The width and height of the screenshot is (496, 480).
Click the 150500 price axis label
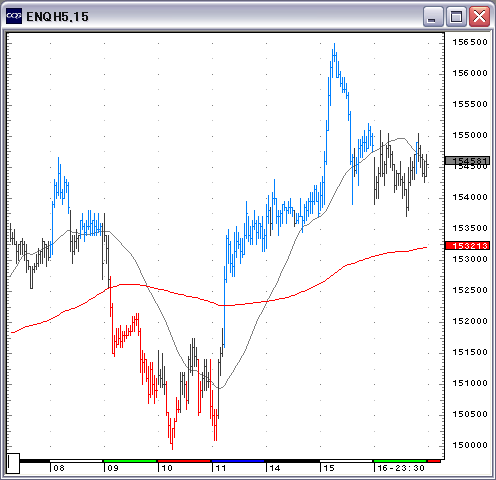[470, 414]
